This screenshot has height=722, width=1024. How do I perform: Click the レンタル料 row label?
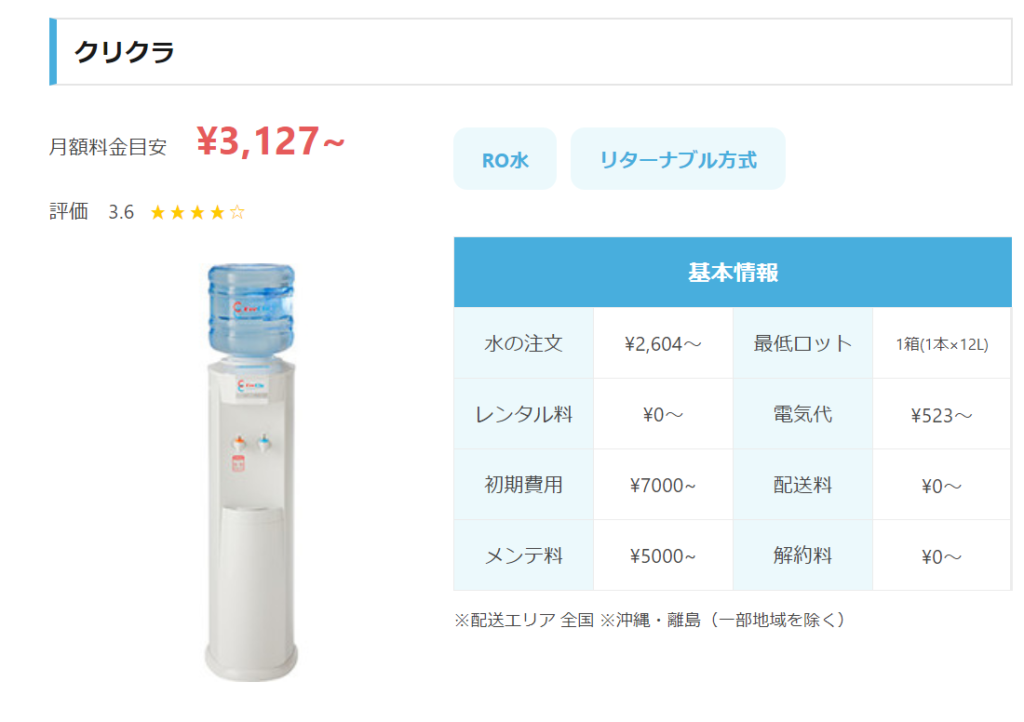tap(523, 415)
